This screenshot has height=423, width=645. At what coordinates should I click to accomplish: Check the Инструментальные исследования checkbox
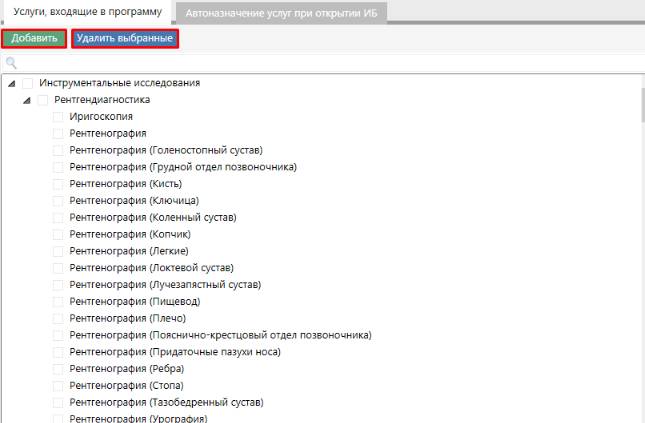[x=28, y=83]
